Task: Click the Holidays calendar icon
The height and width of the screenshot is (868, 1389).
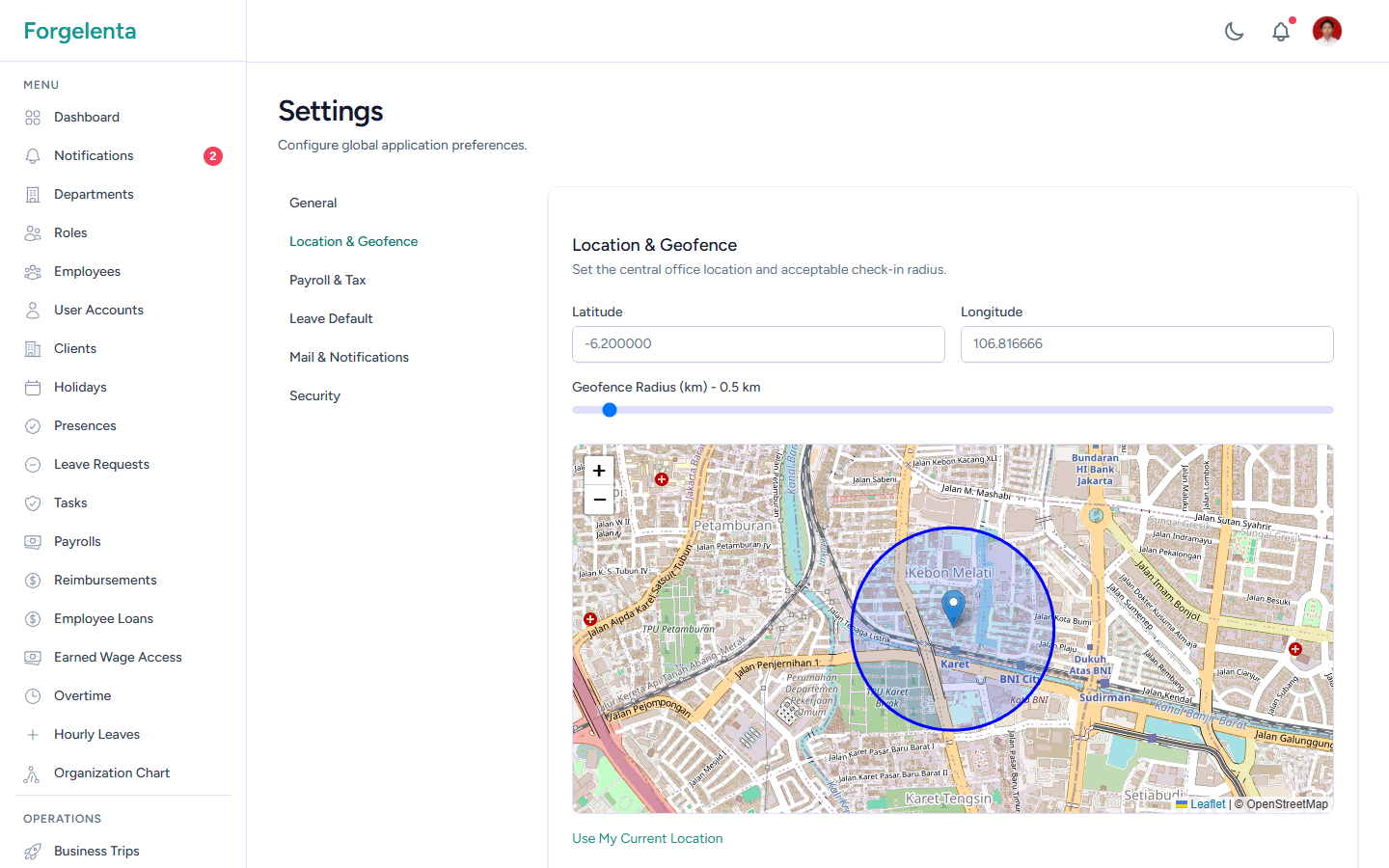Action: pyautogui.click(x=33, y=388)
